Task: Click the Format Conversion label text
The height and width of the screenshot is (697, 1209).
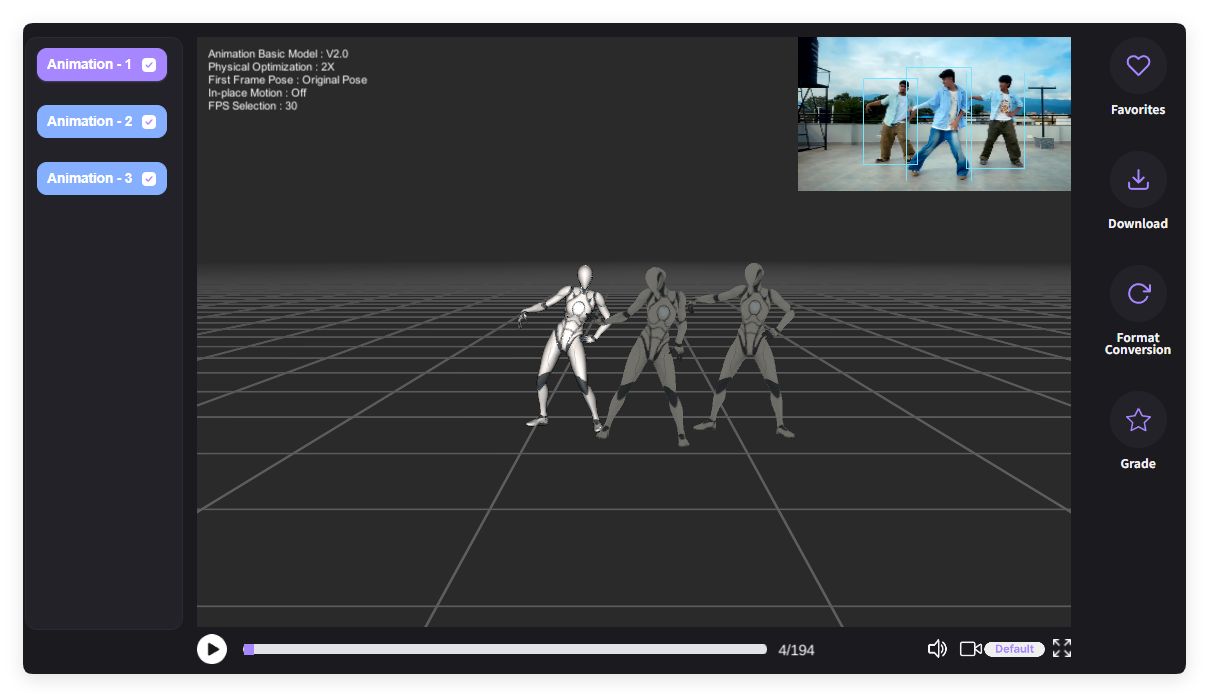Action: pos(1138,344)
